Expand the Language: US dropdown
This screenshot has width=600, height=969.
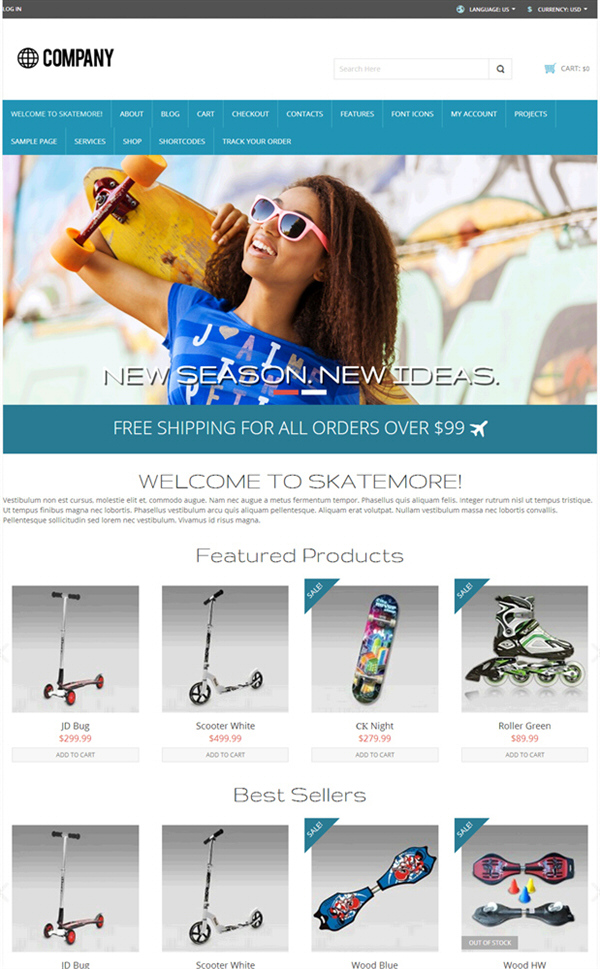[x=492, y=9]
